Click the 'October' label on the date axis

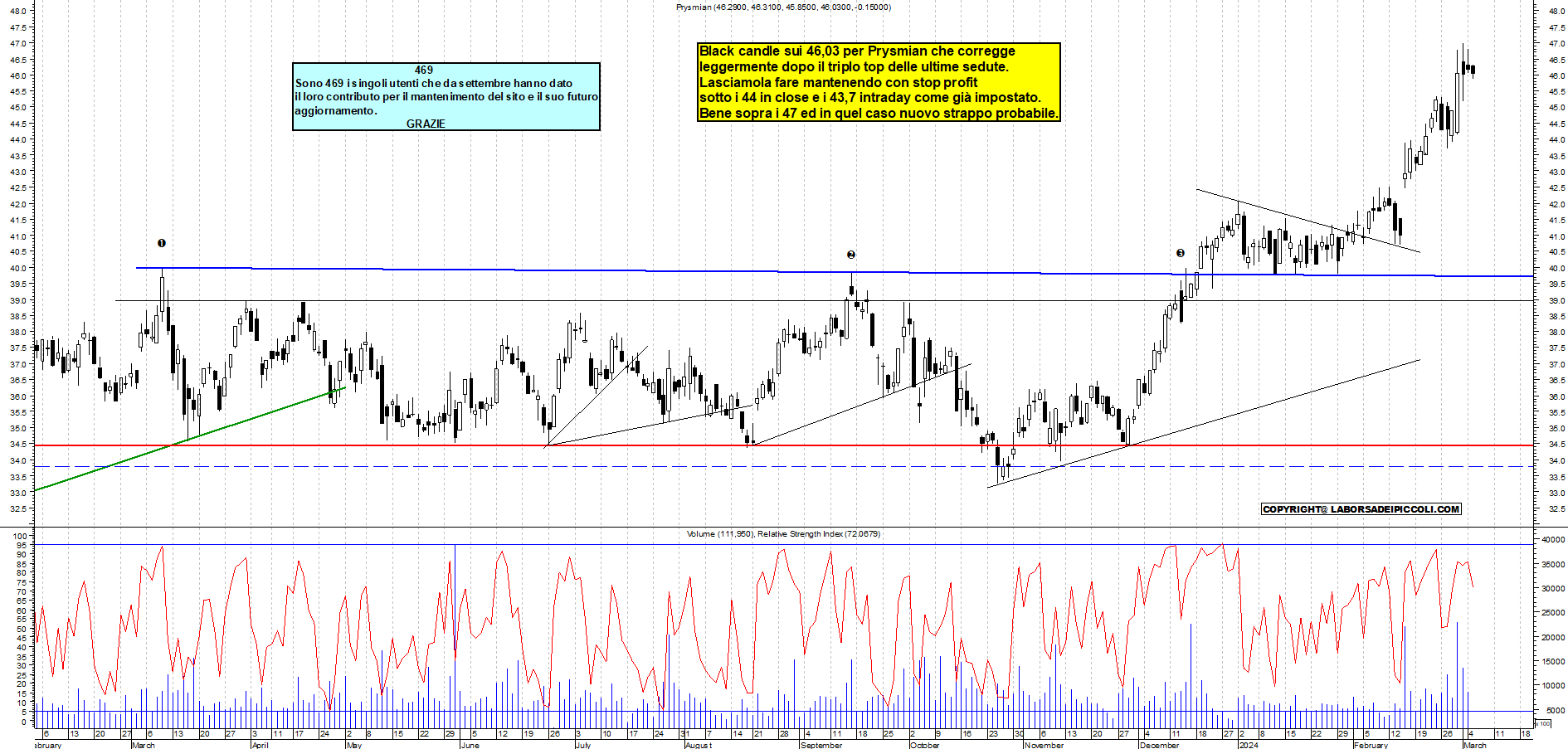coord(925,745)
